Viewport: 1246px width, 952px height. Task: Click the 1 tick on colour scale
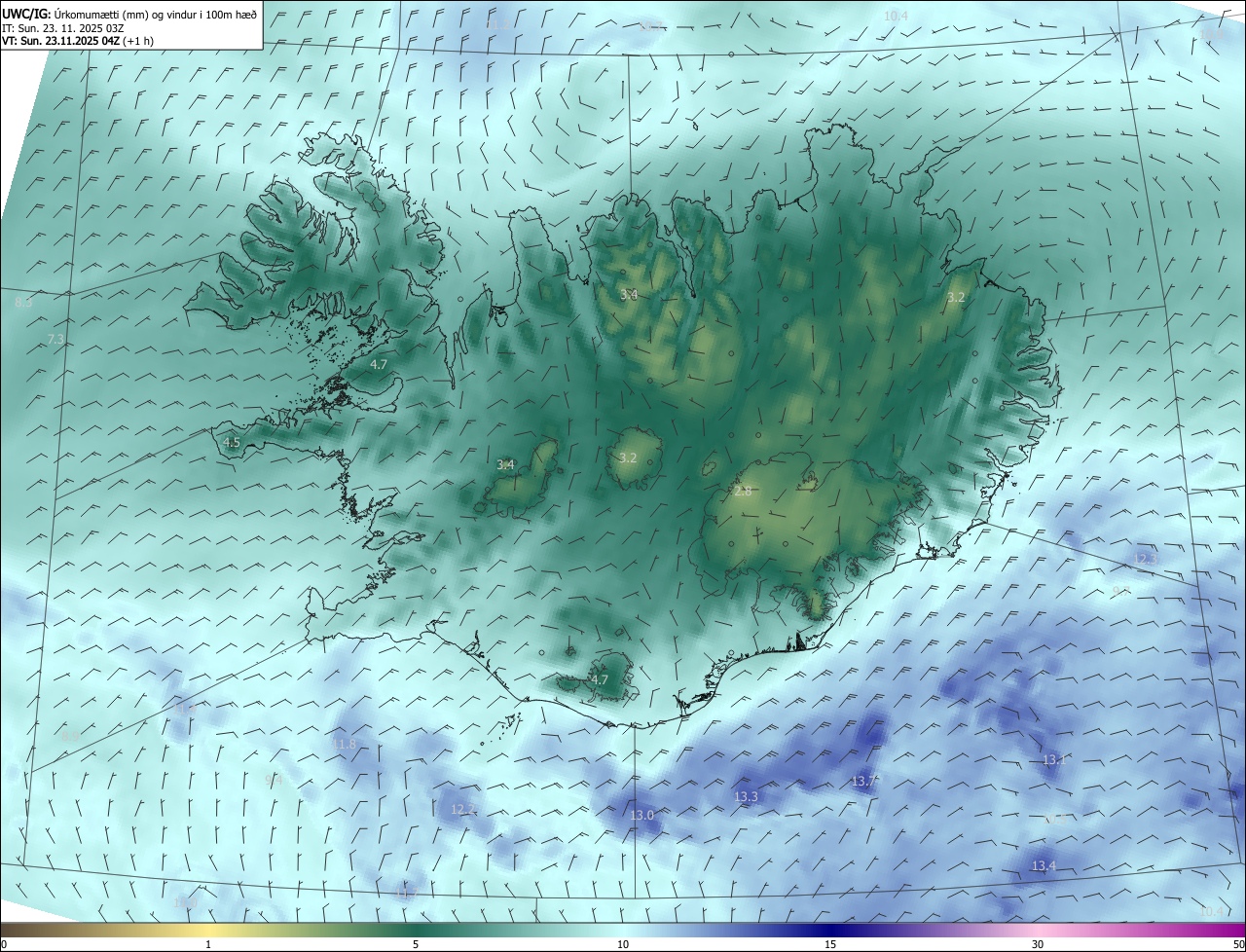208,944
